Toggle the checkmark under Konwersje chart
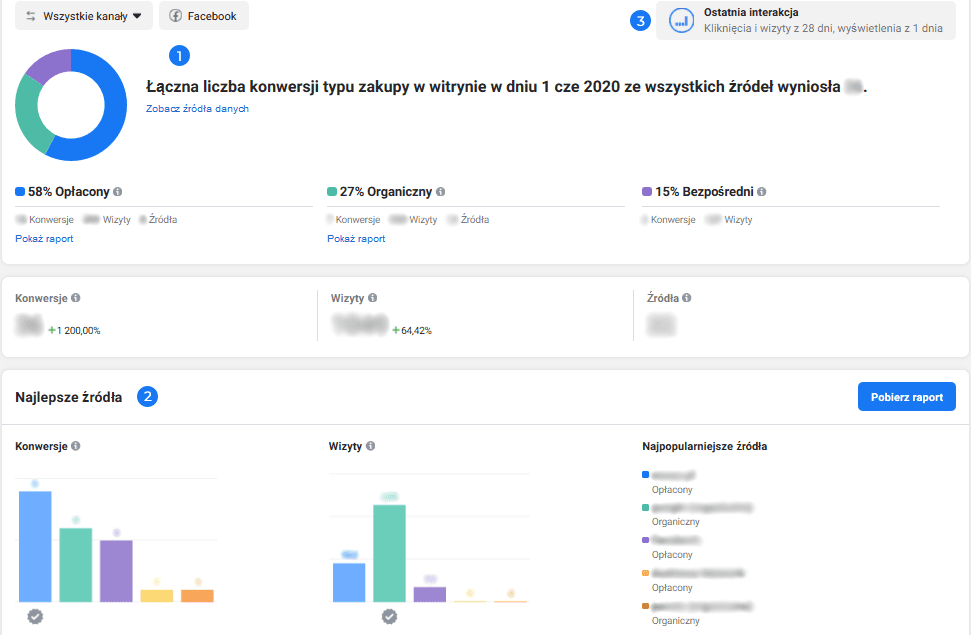The image size is (971, 635). pyautogui.click(x=35, y=616)
